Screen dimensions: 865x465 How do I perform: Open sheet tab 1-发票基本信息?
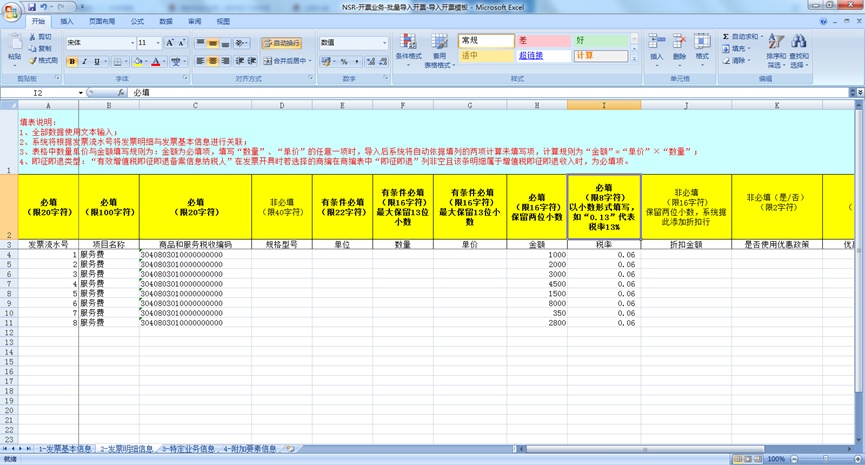click(x=65, y=449)
